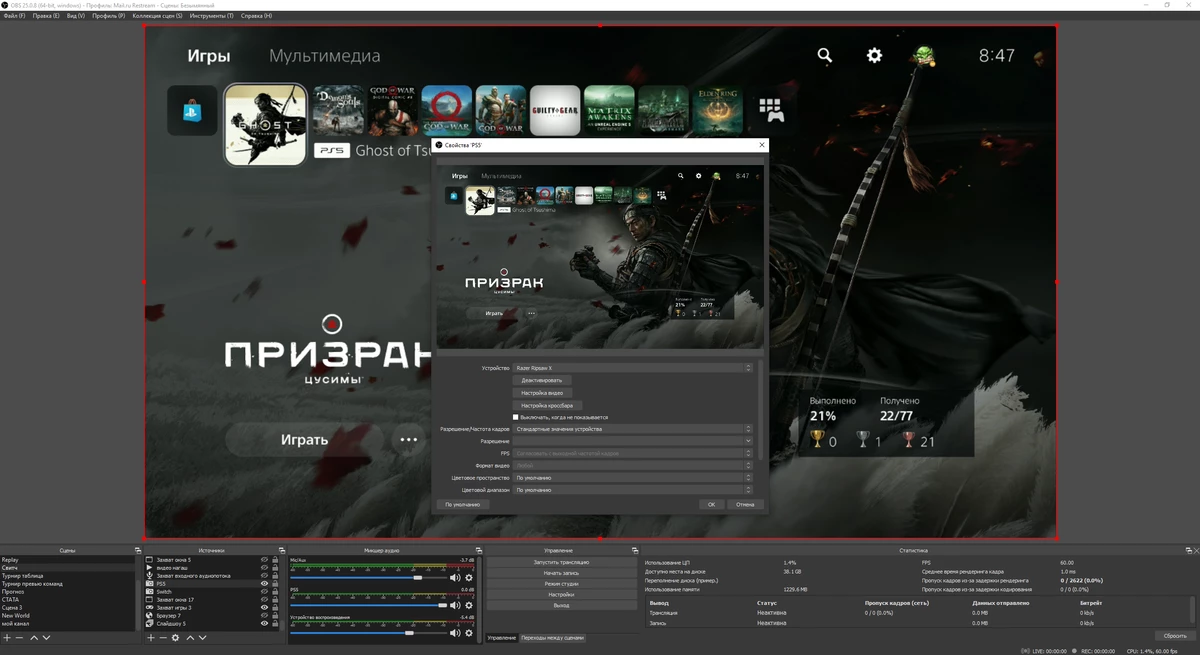1200x655 pixels.
Task: Switch to Переходы между сценами tab
Action: [x=552, y=638]
